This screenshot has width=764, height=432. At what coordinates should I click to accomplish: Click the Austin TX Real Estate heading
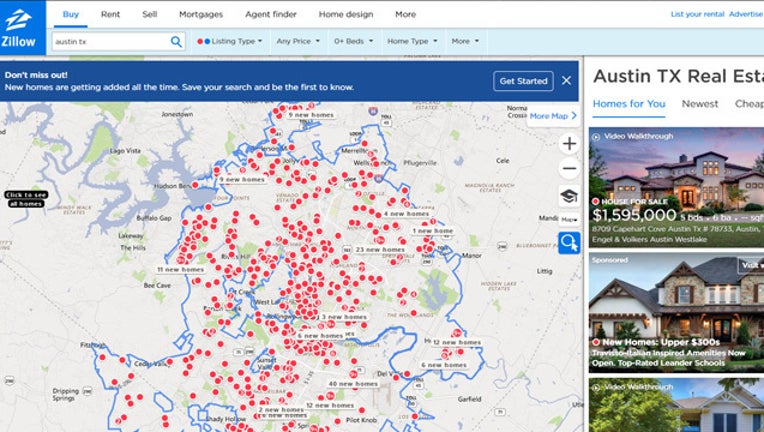[x=678, y=76]
